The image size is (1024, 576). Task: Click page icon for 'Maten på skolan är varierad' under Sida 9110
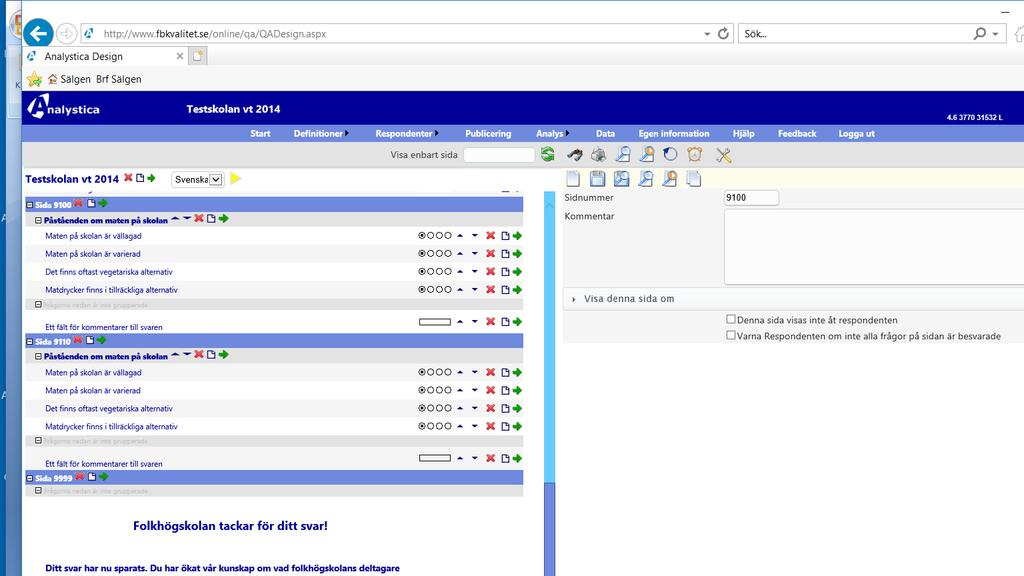coord(505,391)
